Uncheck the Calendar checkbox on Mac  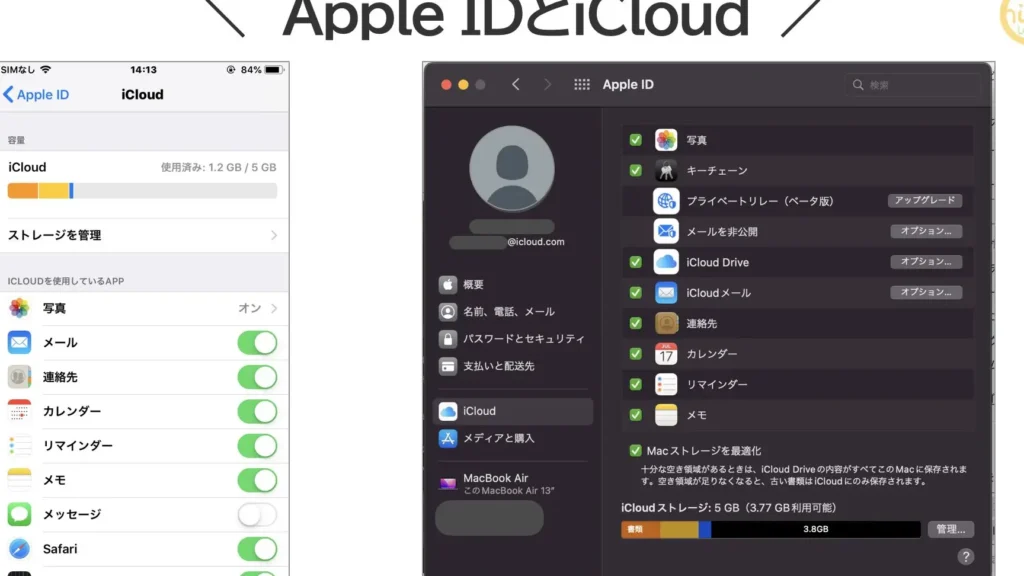(x=635, y=353)
